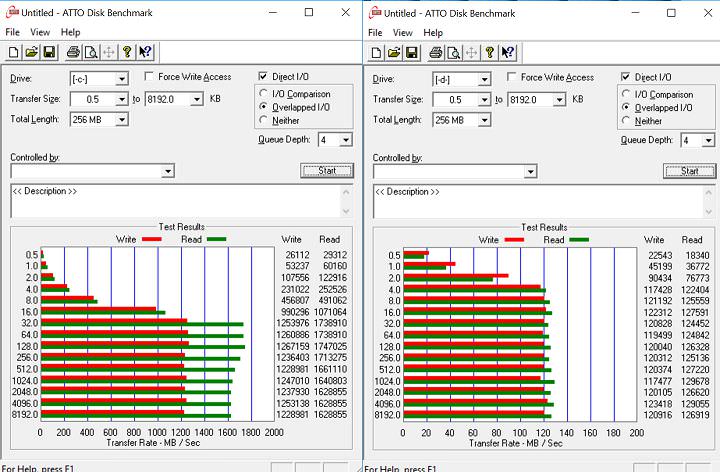Click the New file icon in the left window
This screenshot has height=472, width=720.
pyautogui.click(x=14, y=53)
